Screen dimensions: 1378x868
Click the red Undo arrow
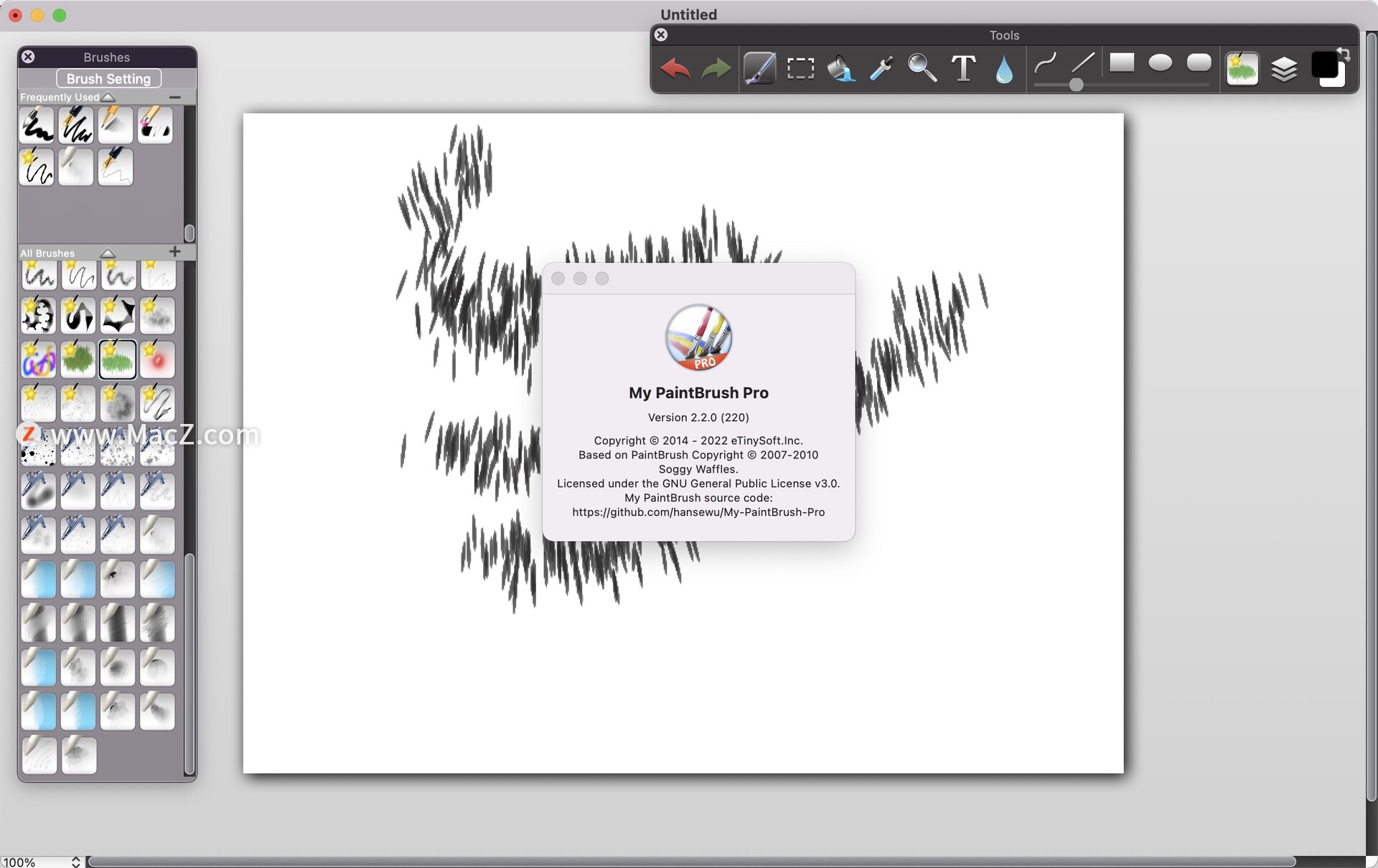[675, 69]
